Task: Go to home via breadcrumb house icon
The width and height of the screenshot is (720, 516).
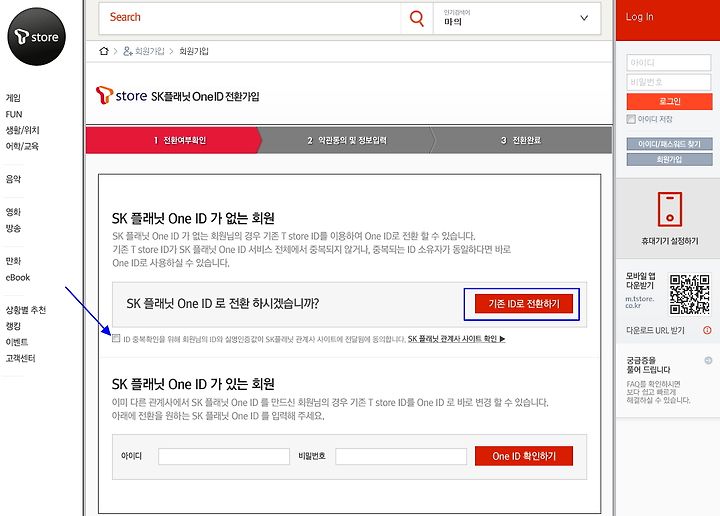Action: (x=104, y=51)
